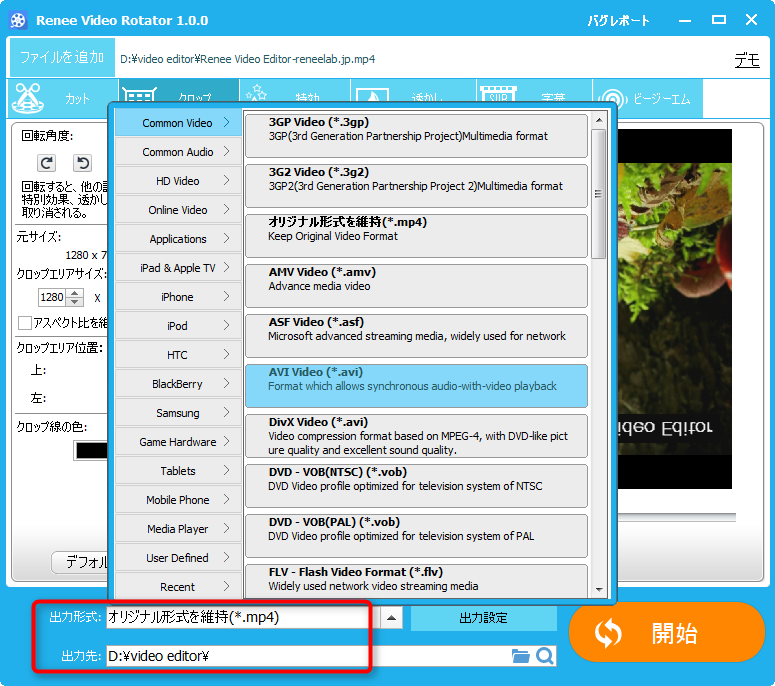Increase the crop width spinner value
This screenshot has width=775, height=686.
[x=74, y=293]
